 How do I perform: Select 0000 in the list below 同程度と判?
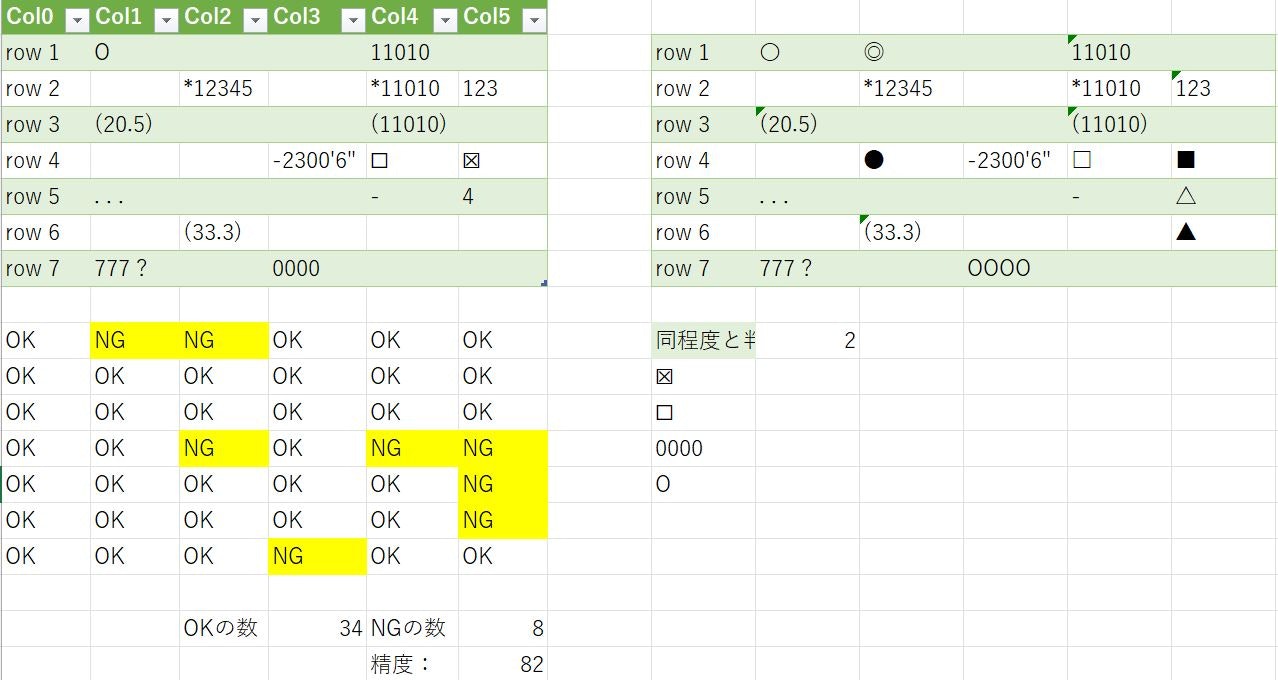pos(703,448)
